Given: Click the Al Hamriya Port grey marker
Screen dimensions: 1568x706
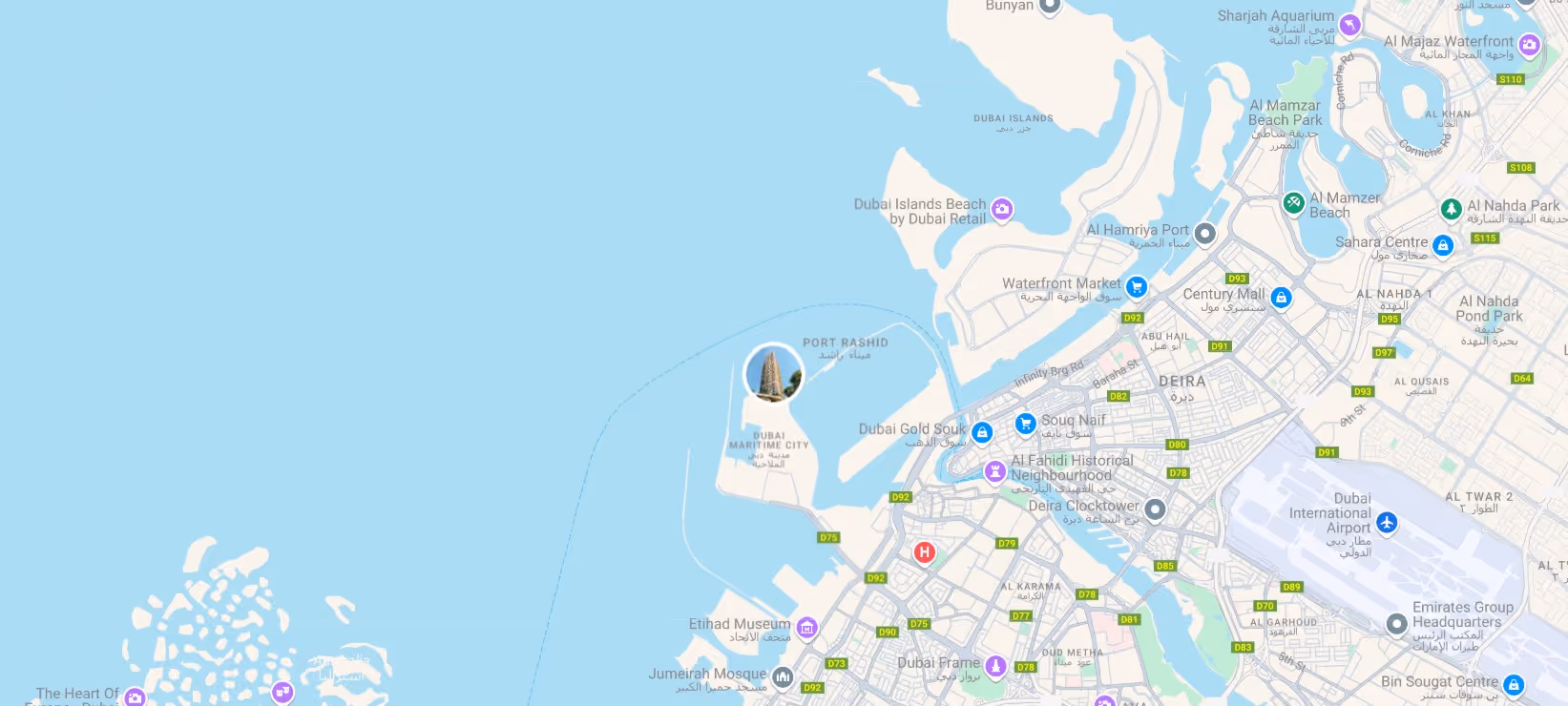Looking at the screenshot, I should click(x=1205, y=233).
